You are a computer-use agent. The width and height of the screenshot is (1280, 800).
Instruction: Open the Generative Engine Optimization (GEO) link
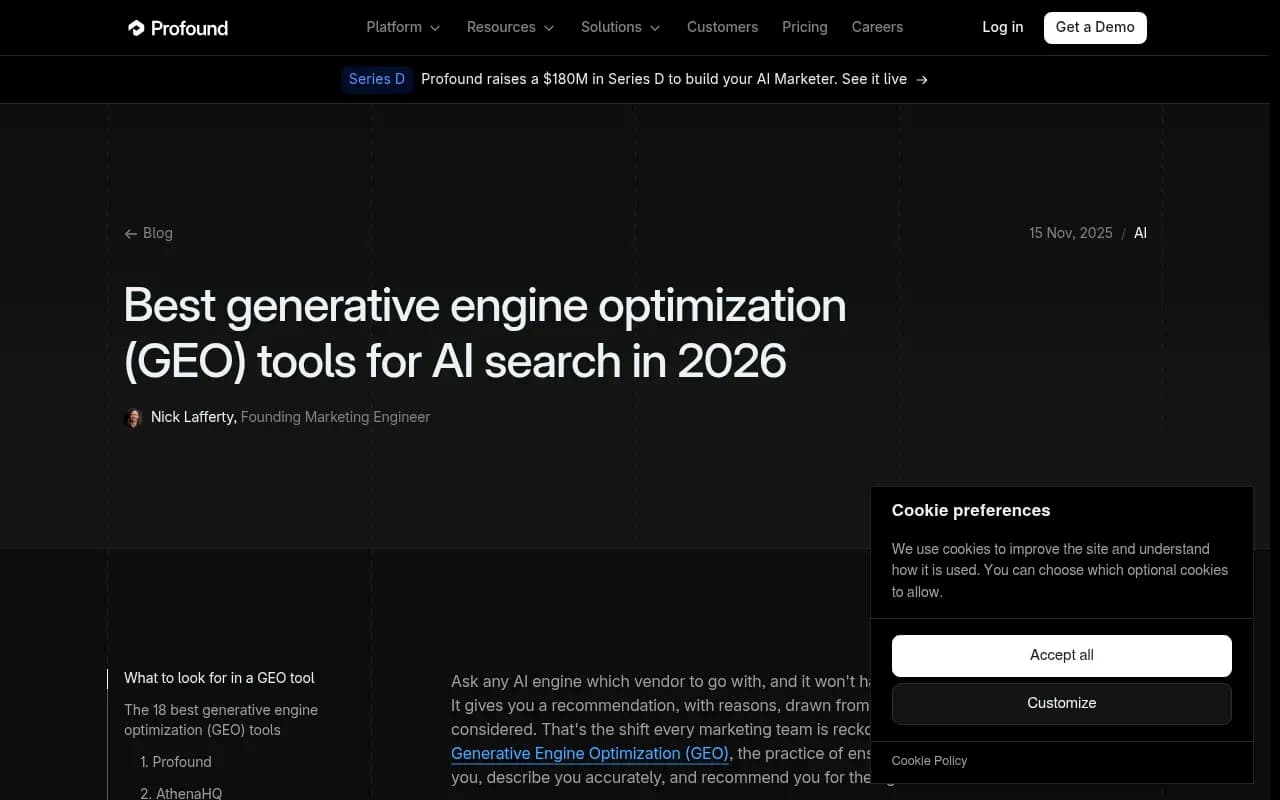point(591,754)
